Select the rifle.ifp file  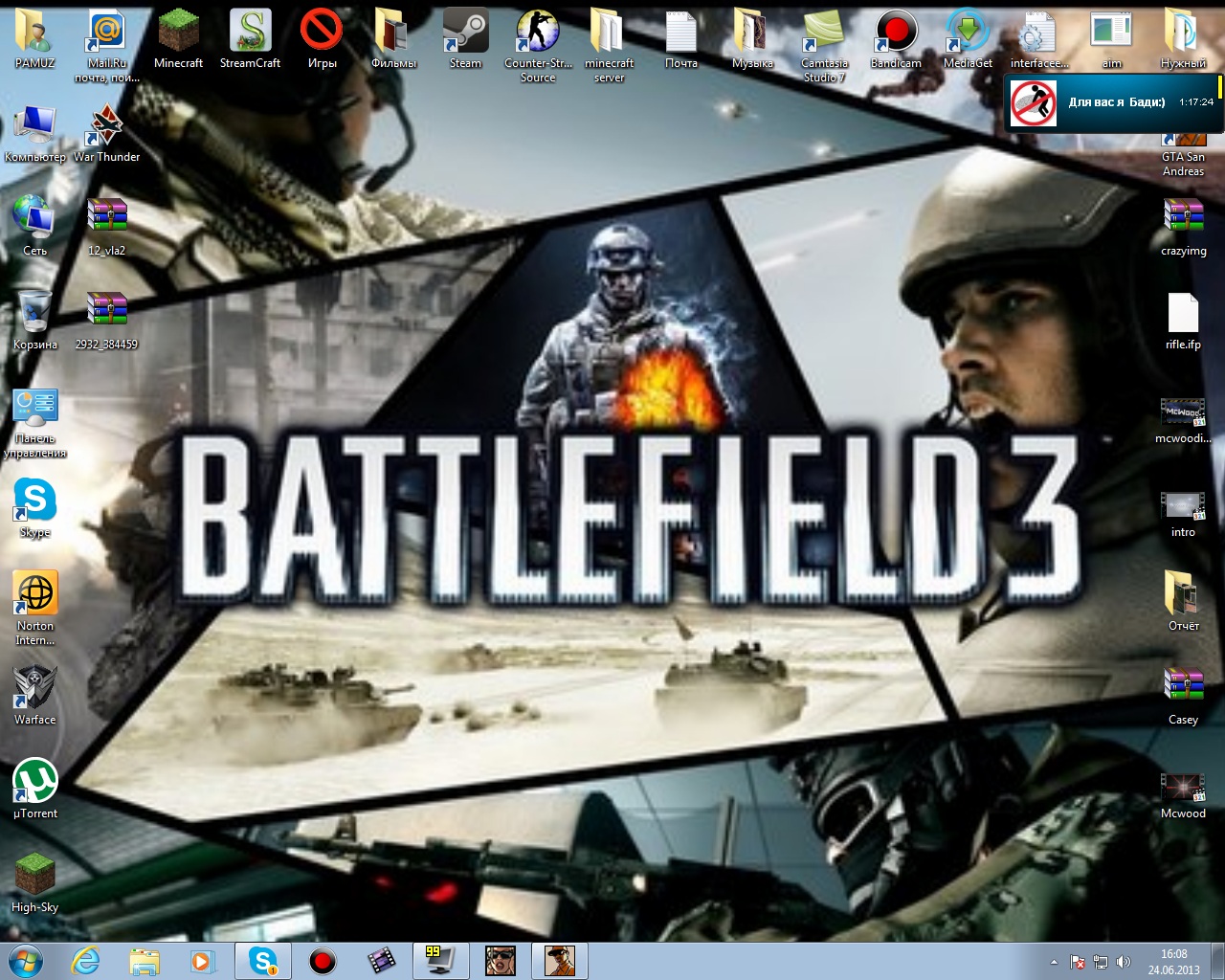[1183, 320]
